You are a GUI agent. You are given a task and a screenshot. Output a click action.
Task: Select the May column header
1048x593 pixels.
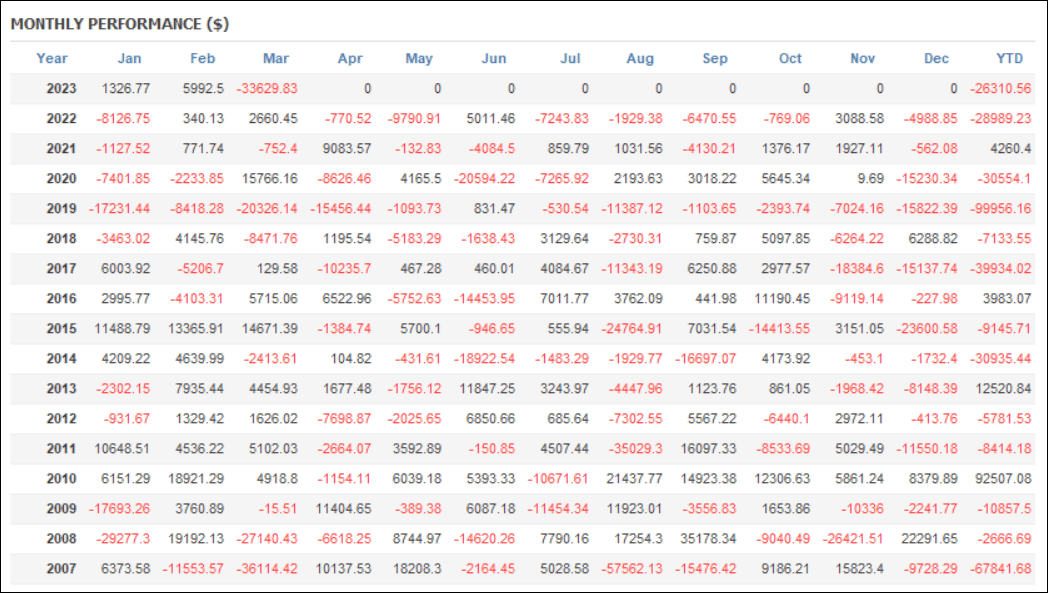click(419, 58)
